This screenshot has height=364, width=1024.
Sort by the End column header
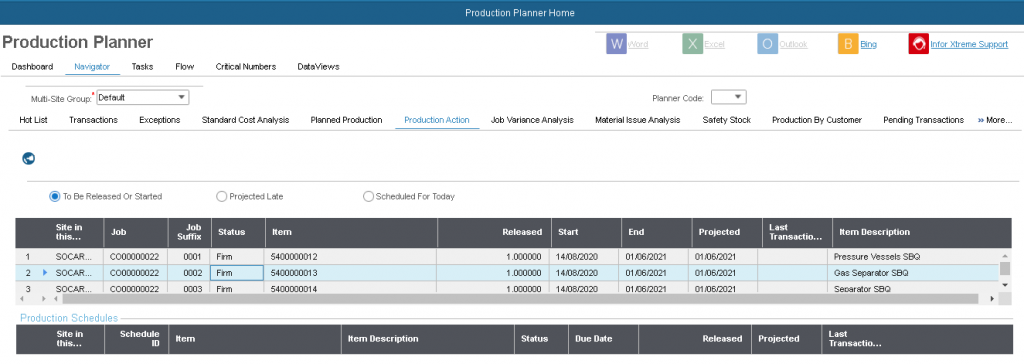coord(656,232)
